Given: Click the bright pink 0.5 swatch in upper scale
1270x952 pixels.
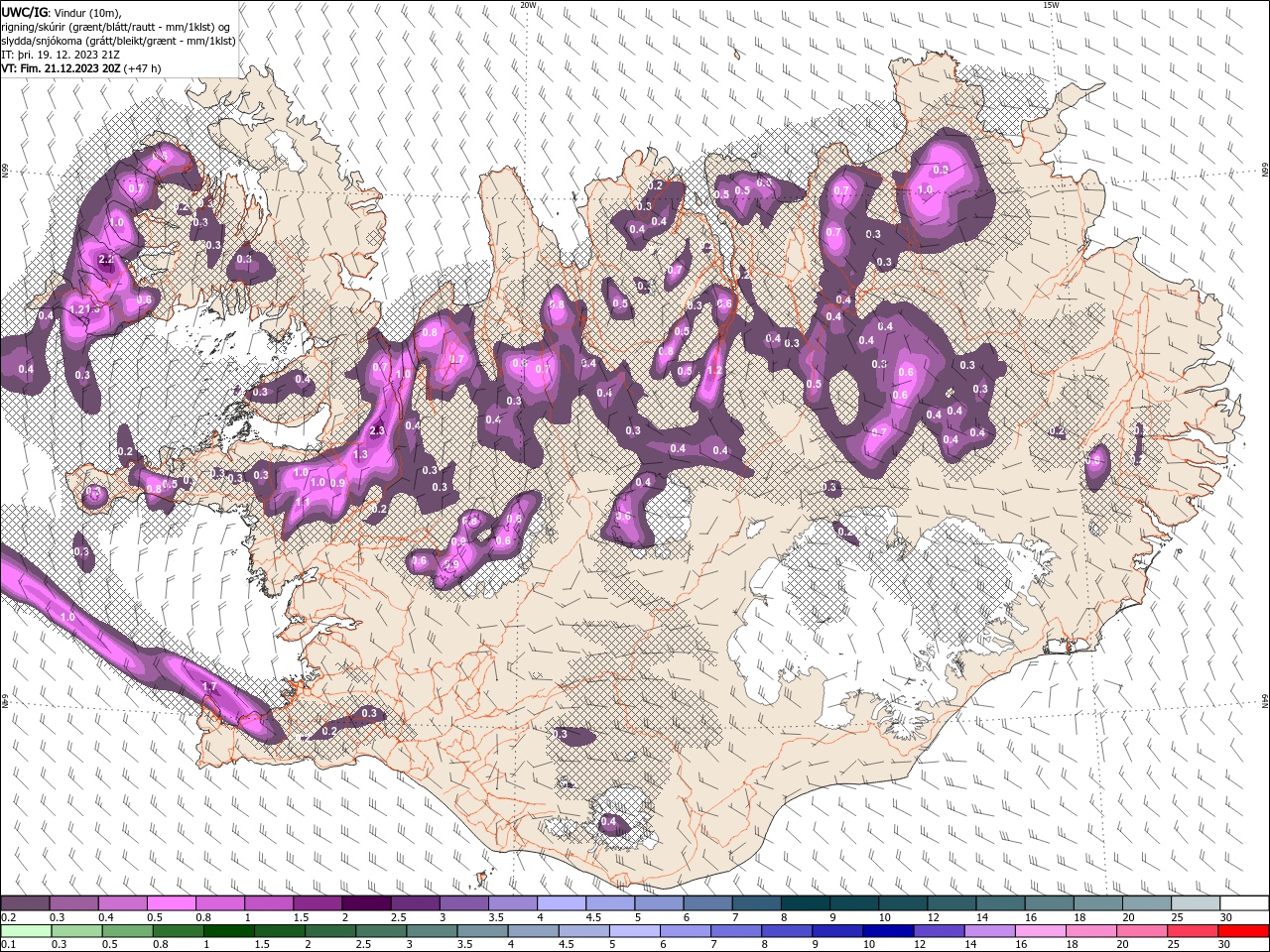Looking at the screenshot, I should coord(171,903).
